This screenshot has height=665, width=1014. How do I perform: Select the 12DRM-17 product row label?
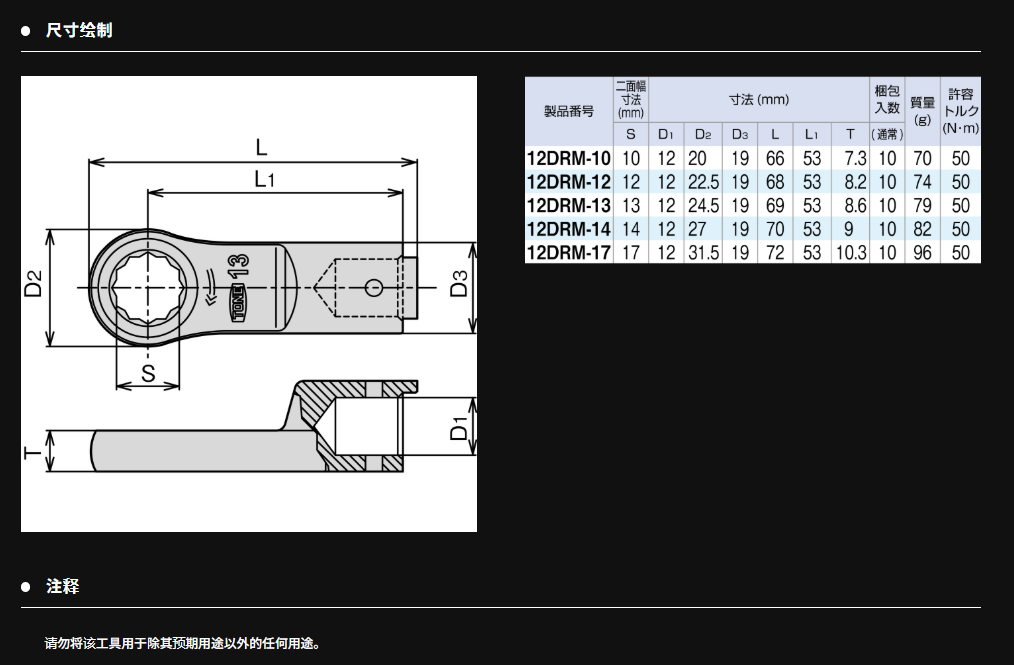568,253
